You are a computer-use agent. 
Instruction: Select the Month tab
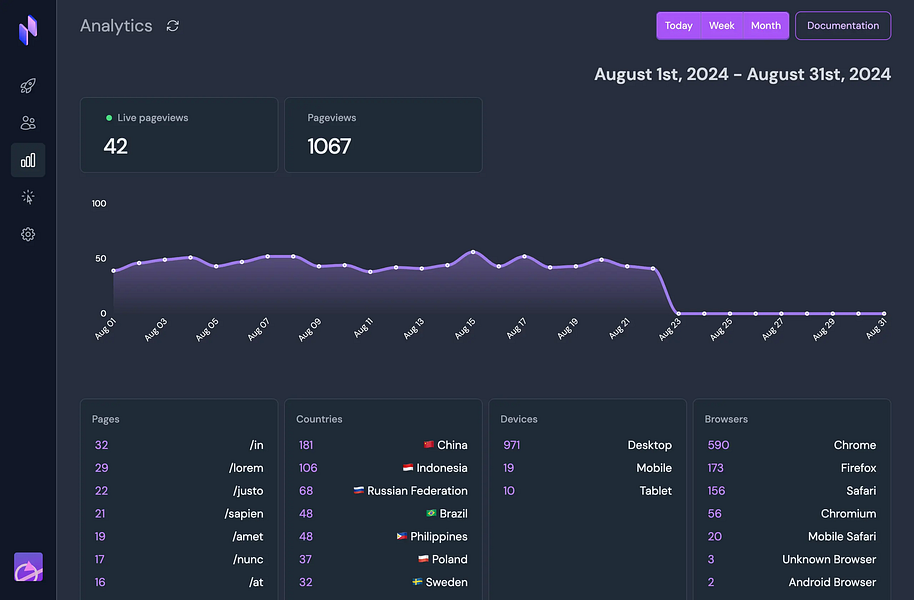(764, 25)
